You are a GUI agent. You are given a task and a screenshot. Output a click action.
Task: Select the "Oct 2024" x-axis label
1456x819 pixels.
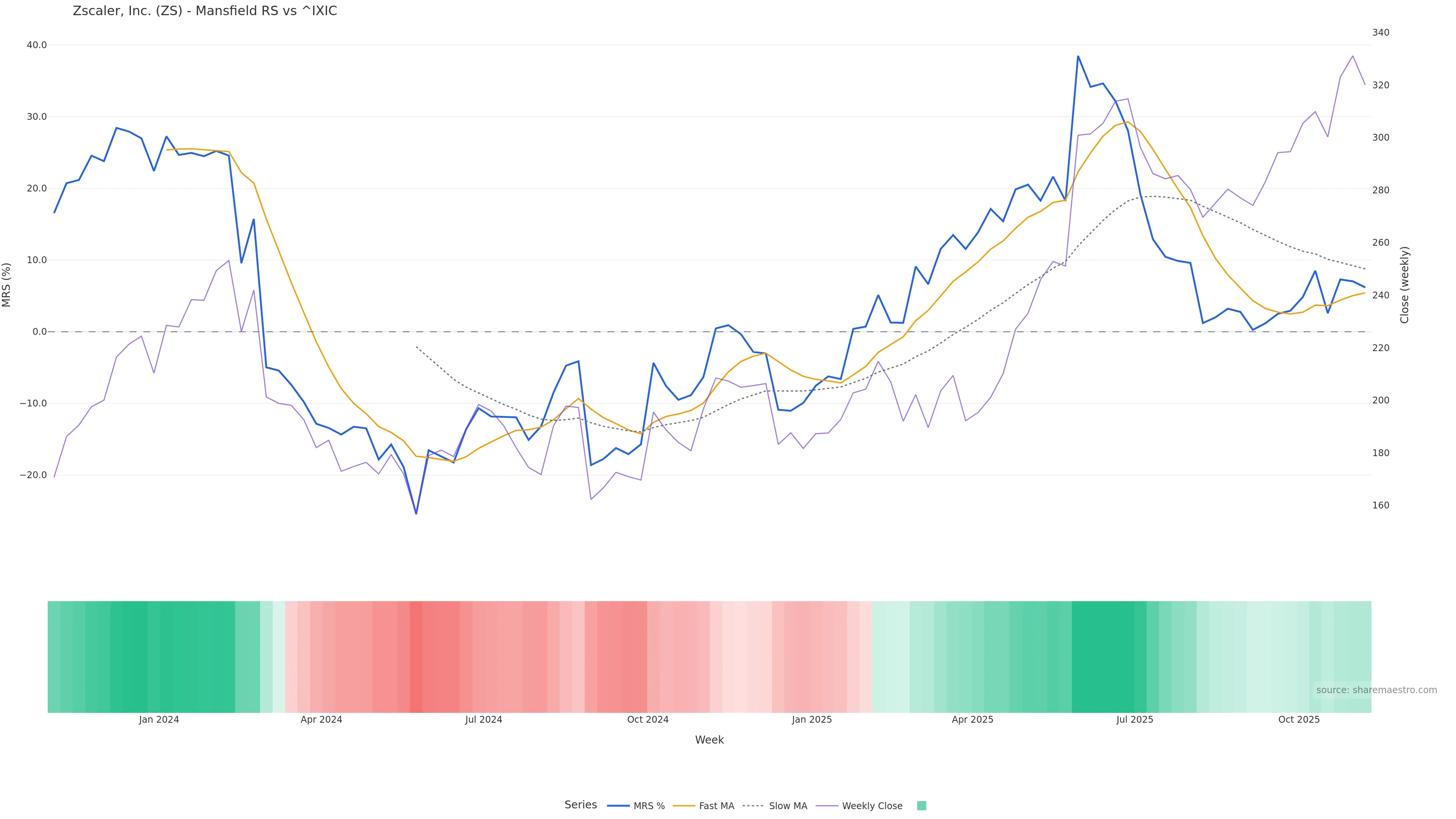(x=648, y=720)
